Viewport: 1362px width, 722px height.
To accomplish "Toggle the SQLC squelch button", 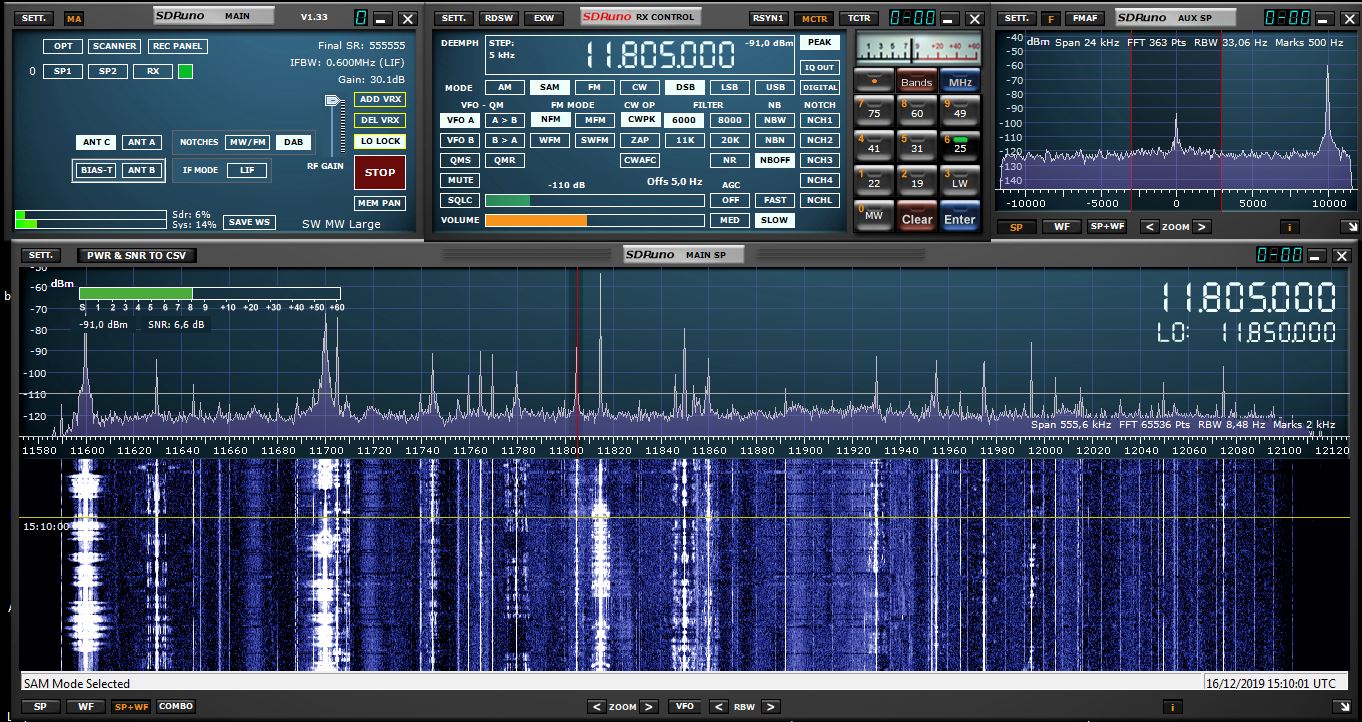I will coord(461,200).
